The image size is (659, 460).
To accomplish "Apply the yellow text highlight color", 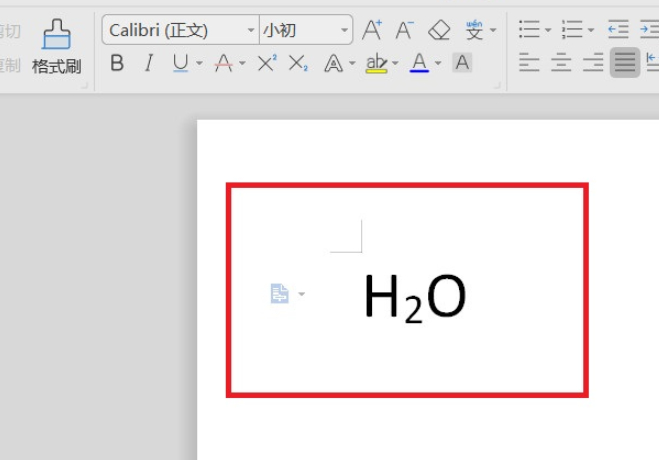I will pyautogui.click(x=376, y=63).
